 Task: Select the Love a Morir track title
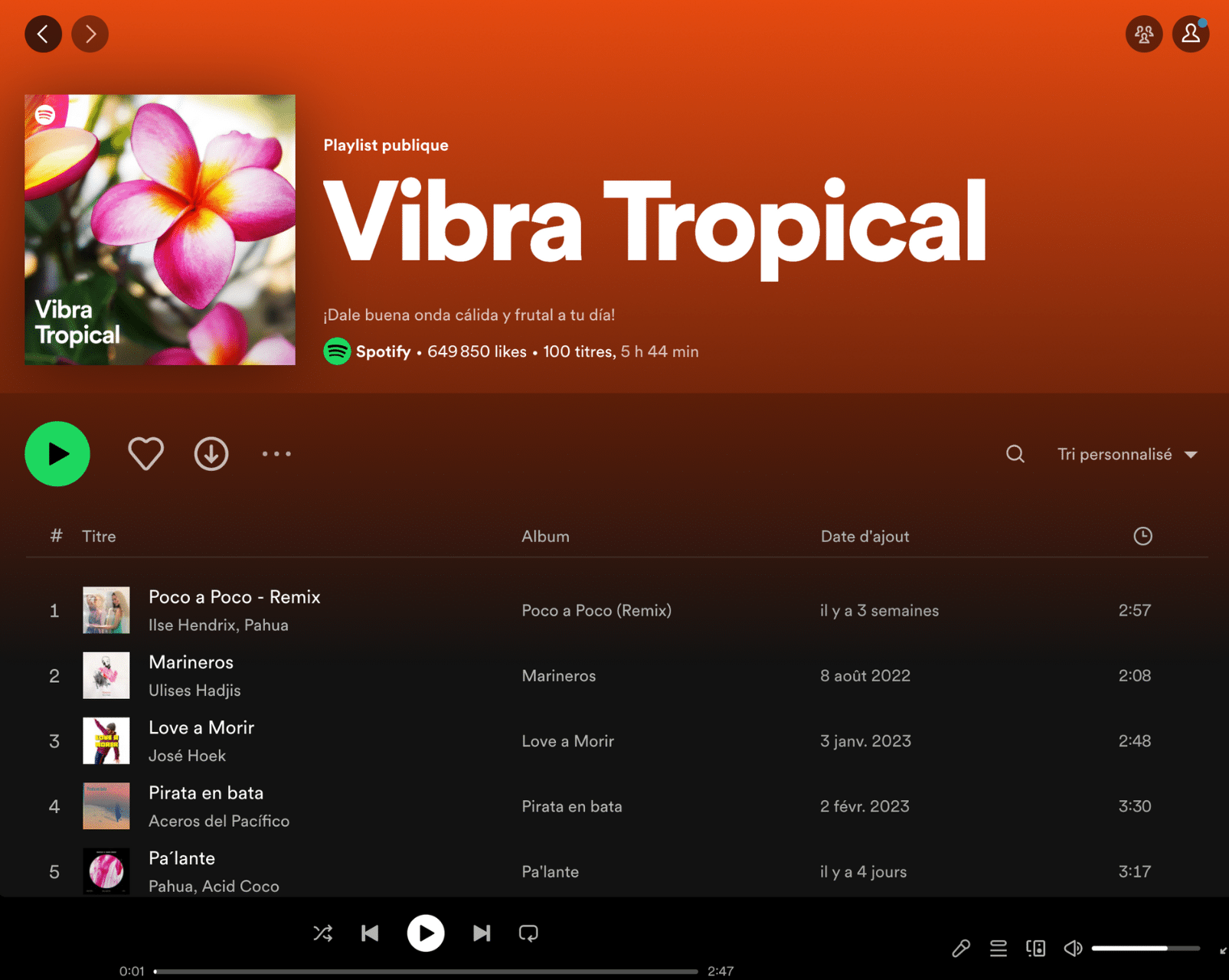[201, 727]
